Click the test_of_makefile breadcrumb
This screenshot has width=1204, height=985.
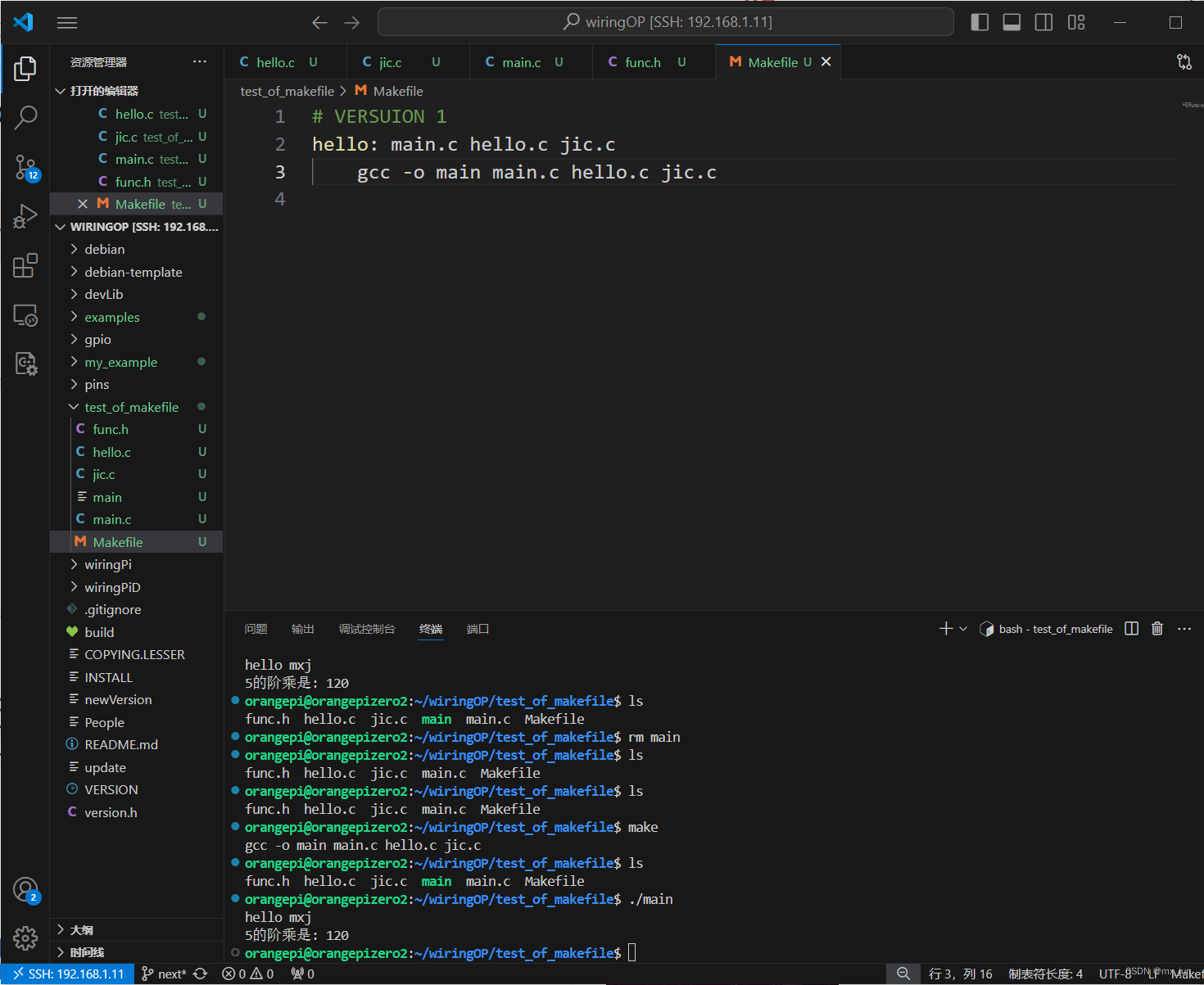[x=287, y=91]
